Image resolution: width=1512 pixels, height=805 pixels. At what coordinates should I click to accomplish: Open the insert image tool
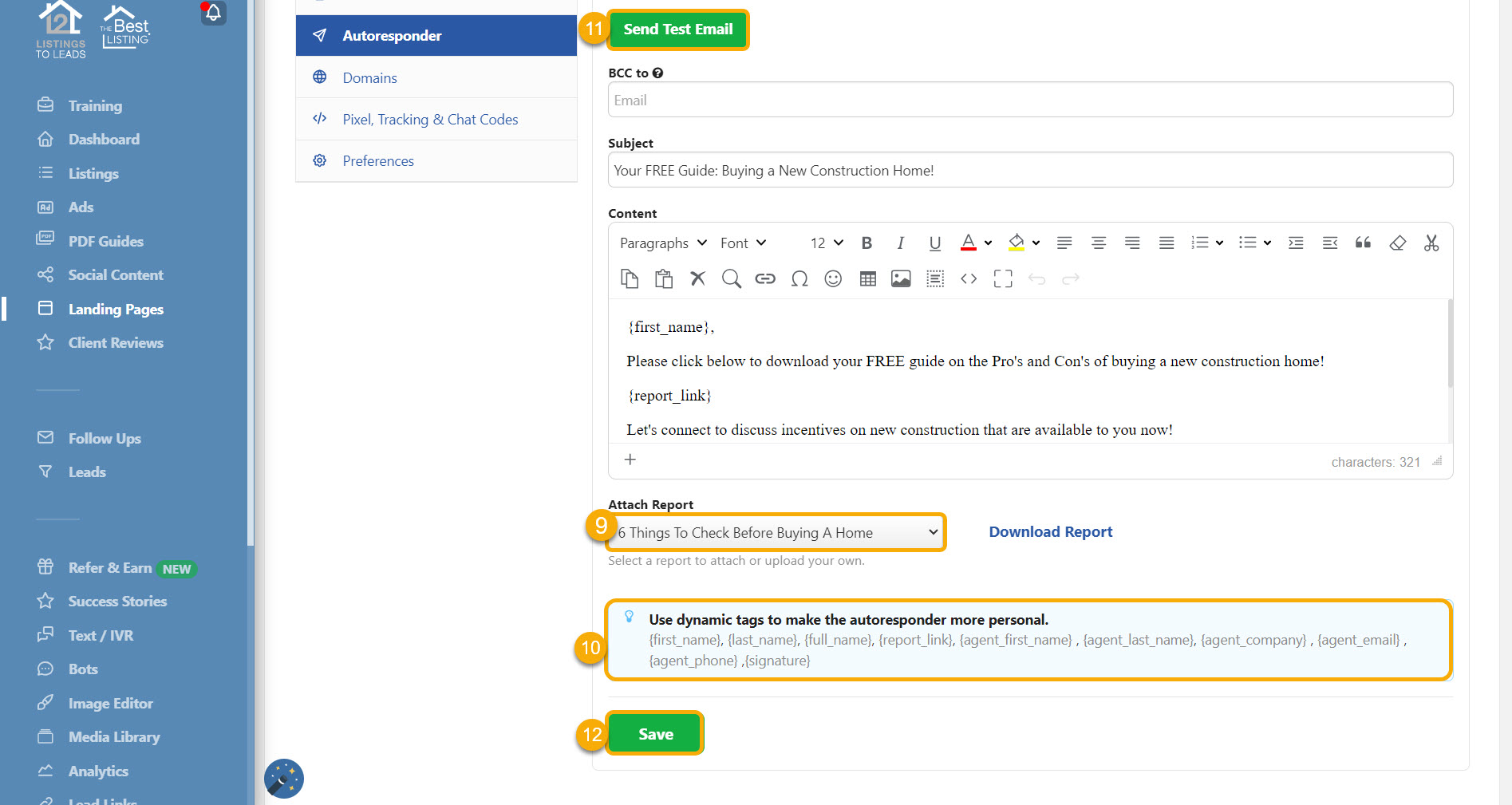(901, 278)
